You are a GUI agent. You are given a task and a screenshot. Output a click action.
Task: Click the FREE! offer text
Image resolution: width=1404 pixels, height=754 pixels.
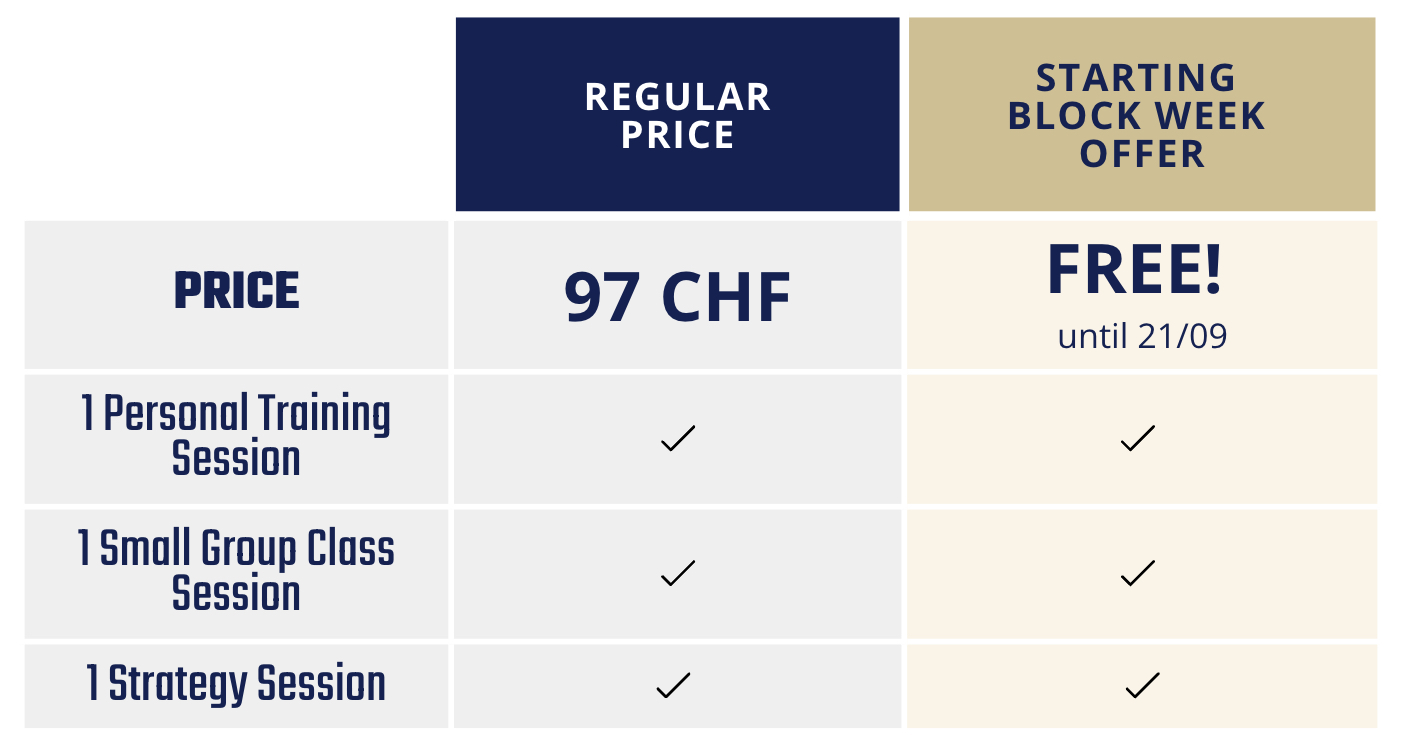pos(1135,270)
